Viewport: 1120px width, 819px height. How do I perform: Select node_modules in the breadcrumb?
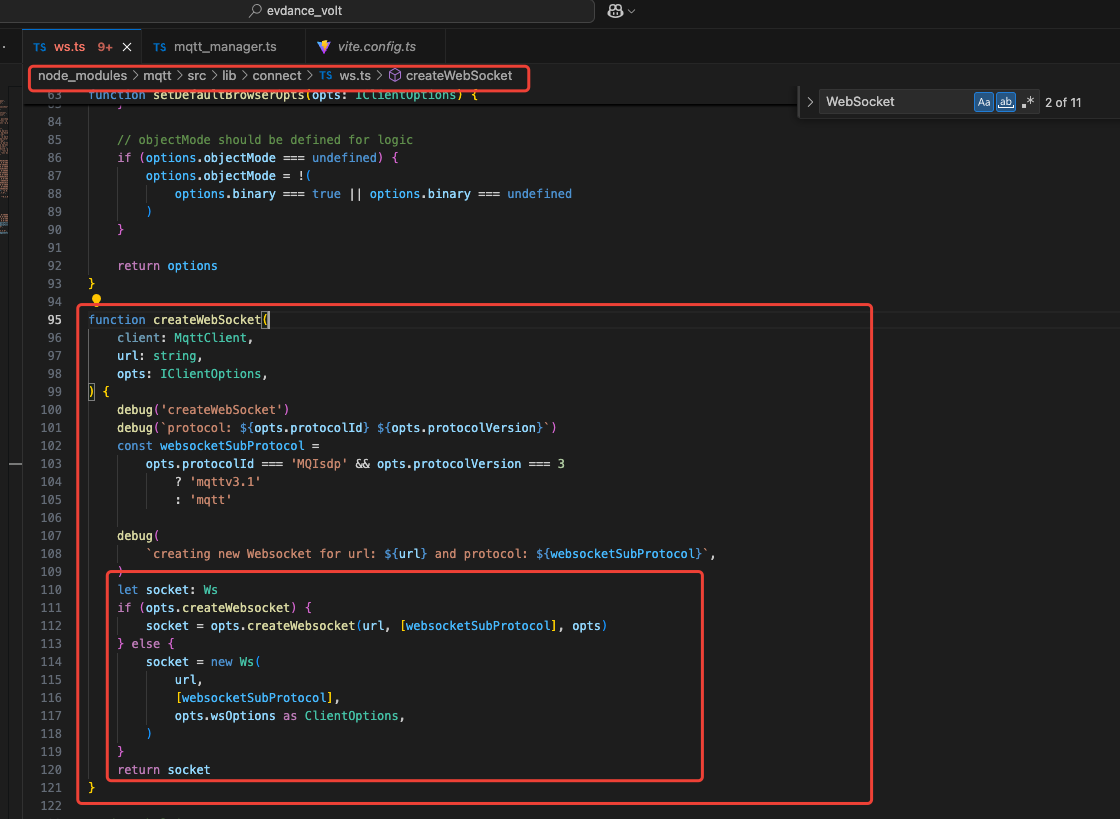tap(82, 76)
